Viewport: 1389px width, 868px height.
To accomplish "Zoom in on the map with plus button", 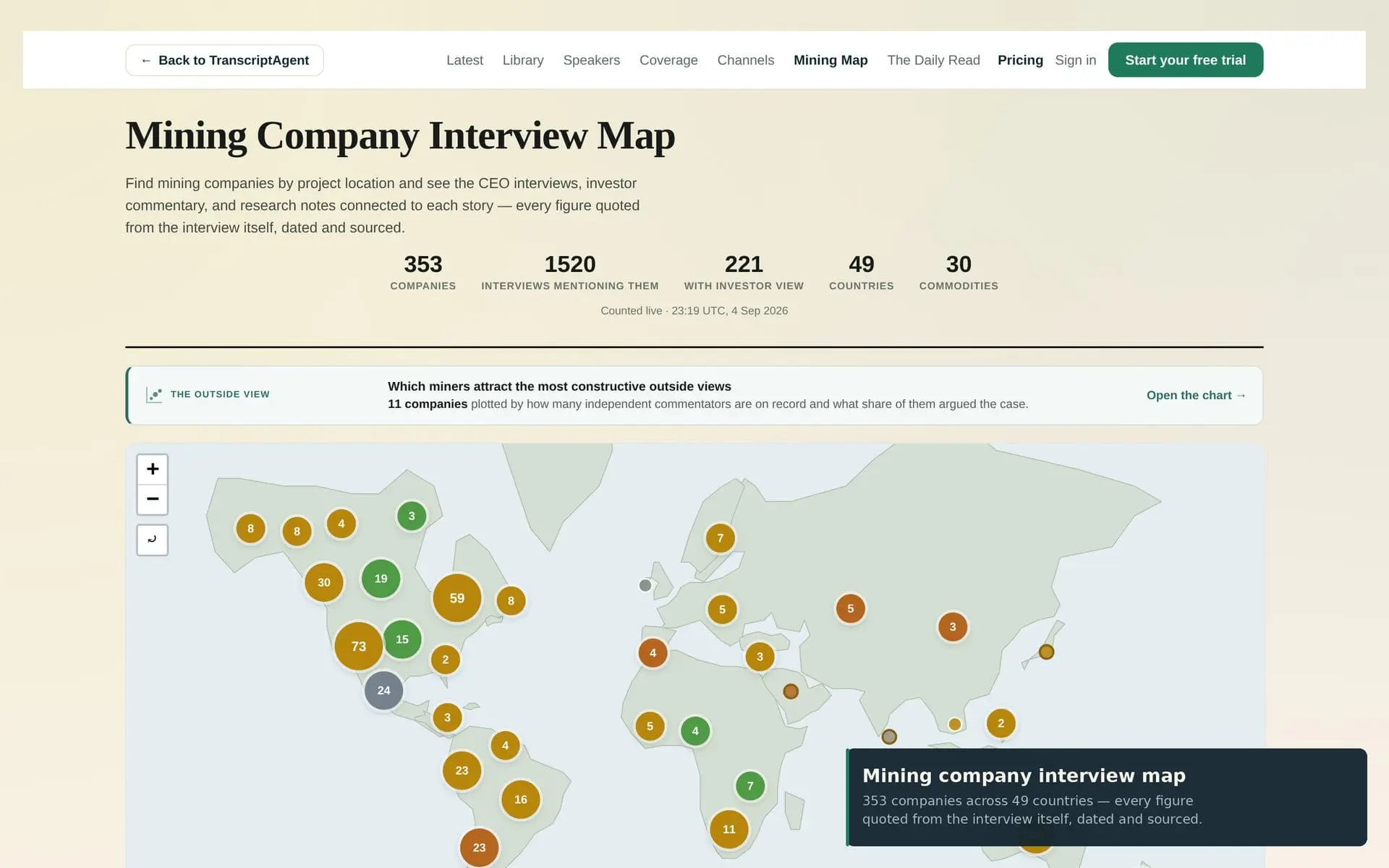I will 153,469.
